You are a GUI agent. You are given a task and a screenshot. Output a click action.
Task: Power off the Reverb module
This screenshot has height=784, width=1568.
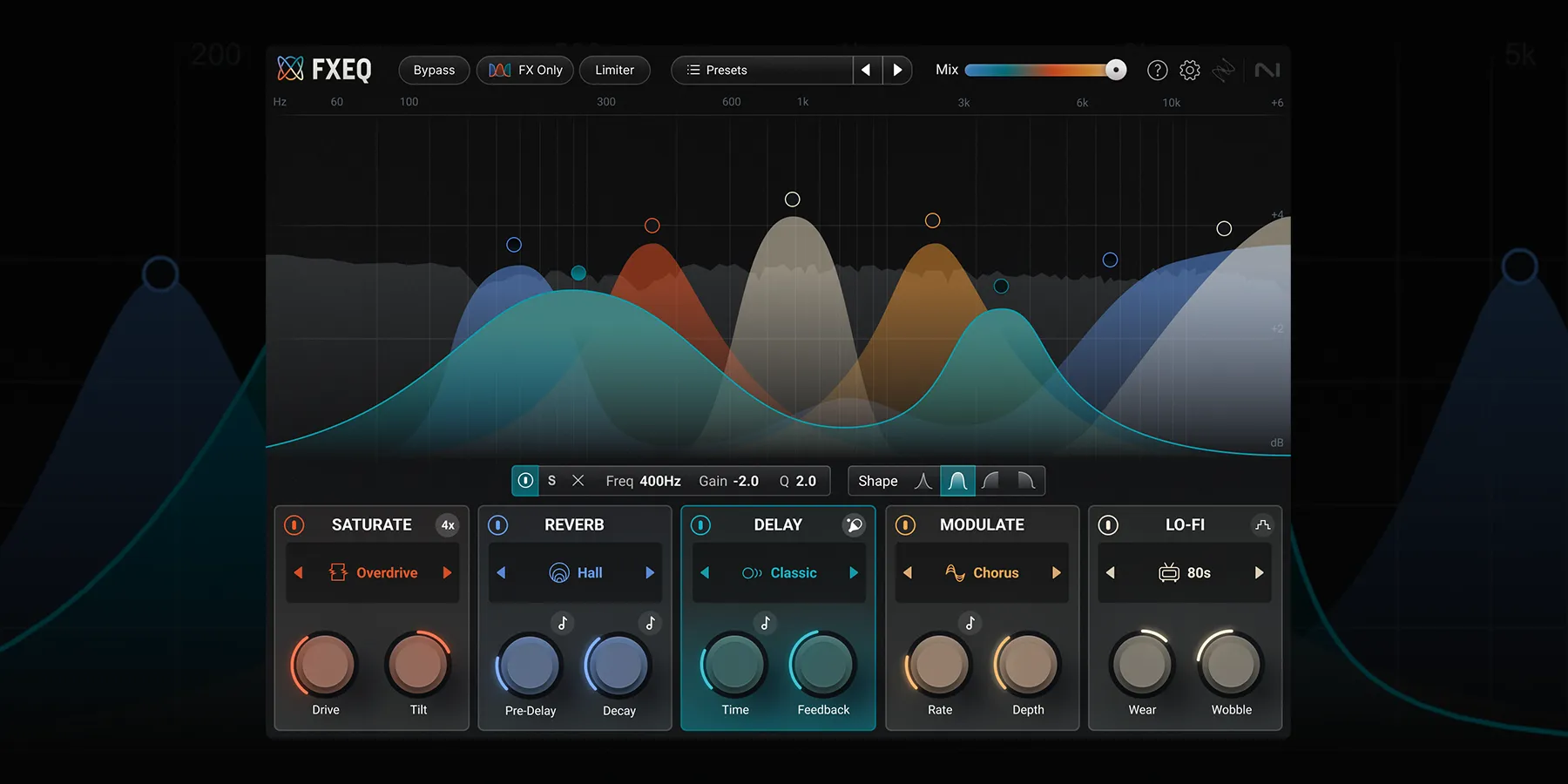pyautogui.click(x=497, y=524)
